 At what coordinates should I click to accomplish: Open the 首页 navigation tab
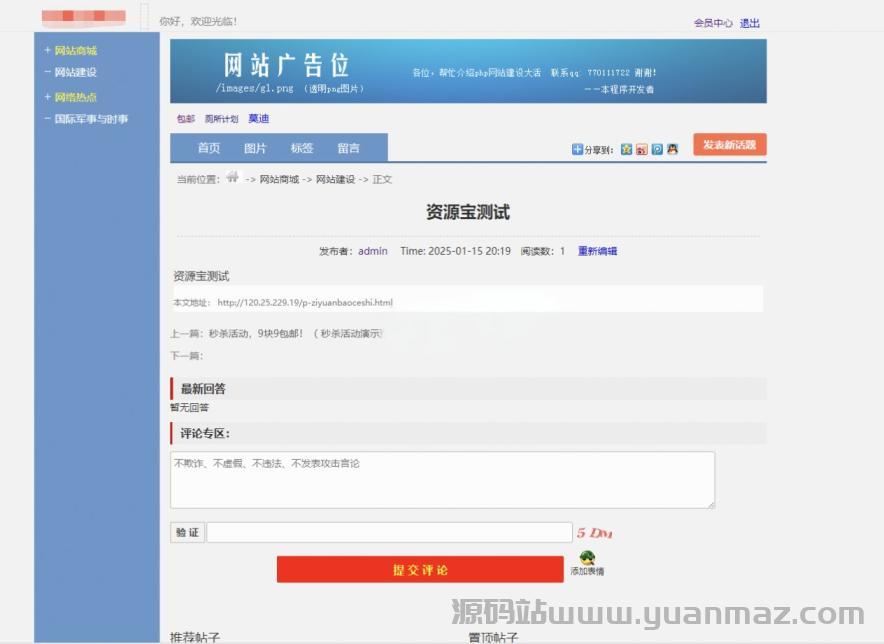pos(209,148)
